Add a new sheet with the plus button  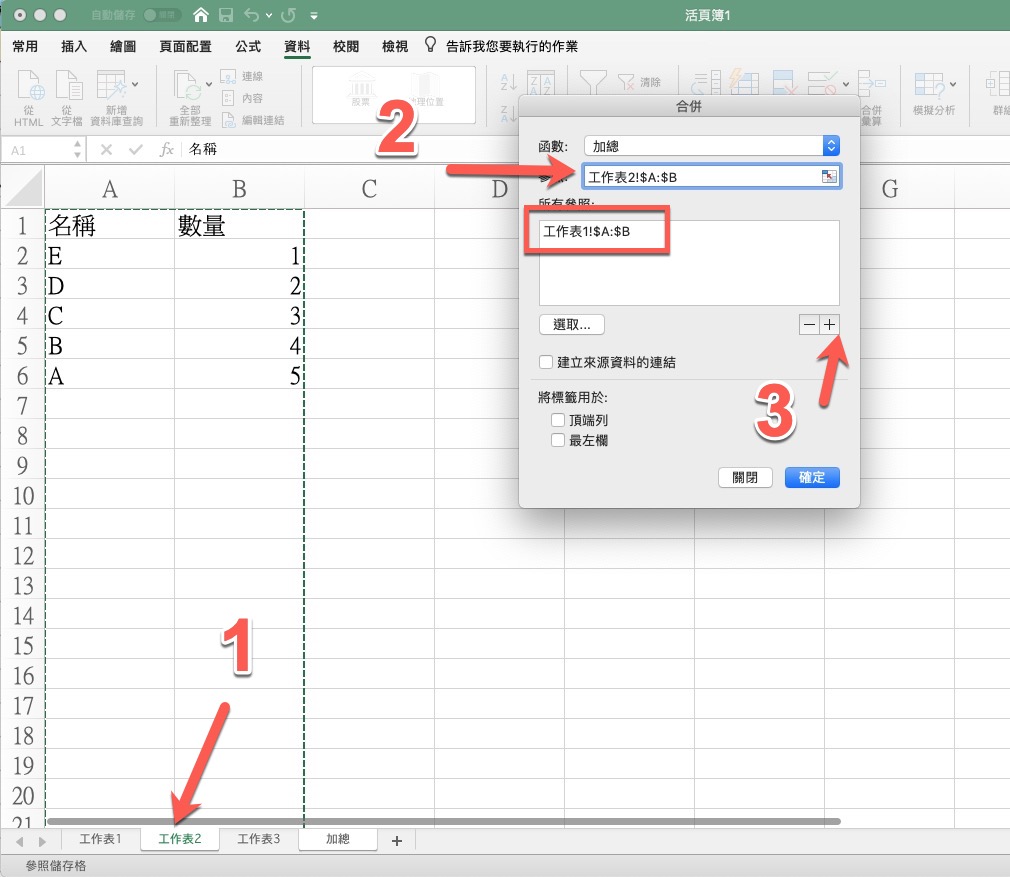pos(397,840)
